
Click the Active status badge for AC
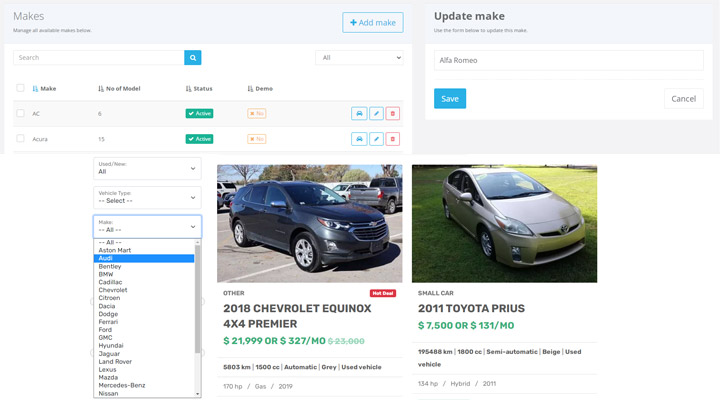[199, 113]
